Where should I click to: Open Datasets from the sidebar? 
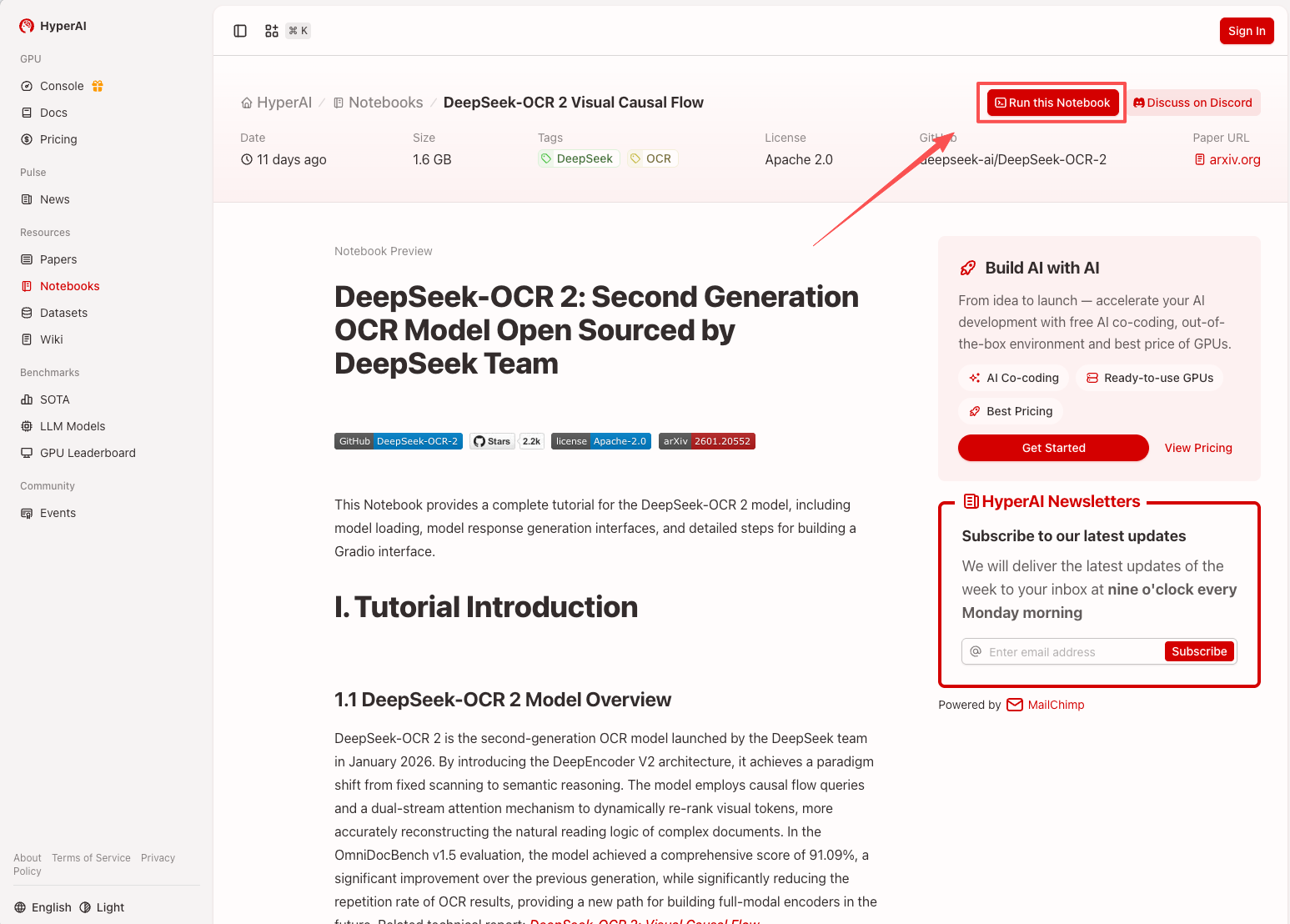pos(63,313)
